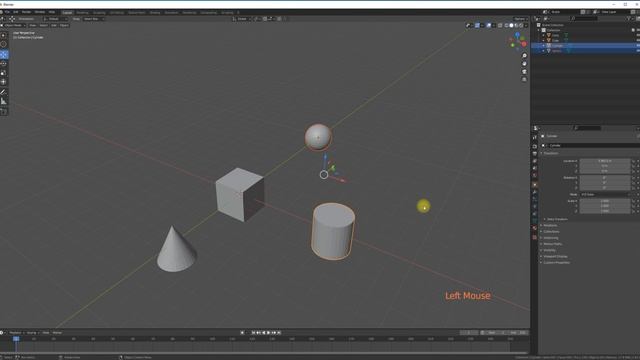Select Cone in the outliner

pos(556,36)
